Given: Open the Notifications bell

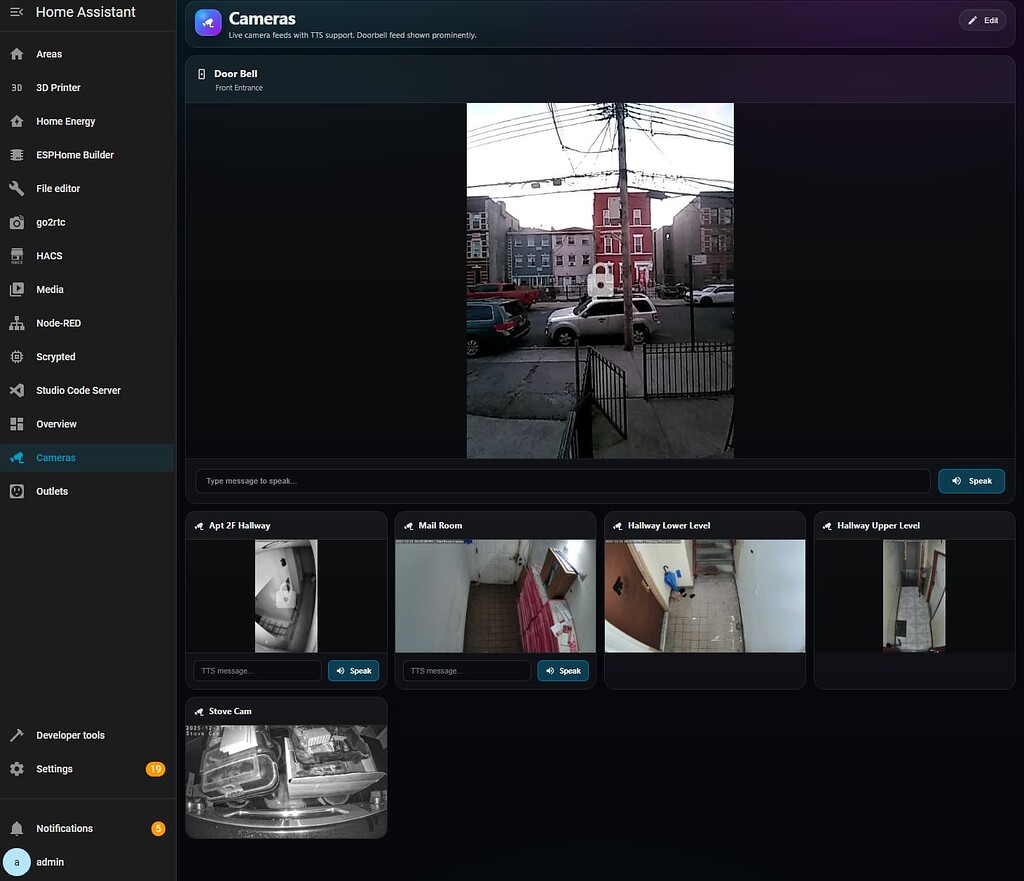Looking at the screenshot, I should coord(64,828).
